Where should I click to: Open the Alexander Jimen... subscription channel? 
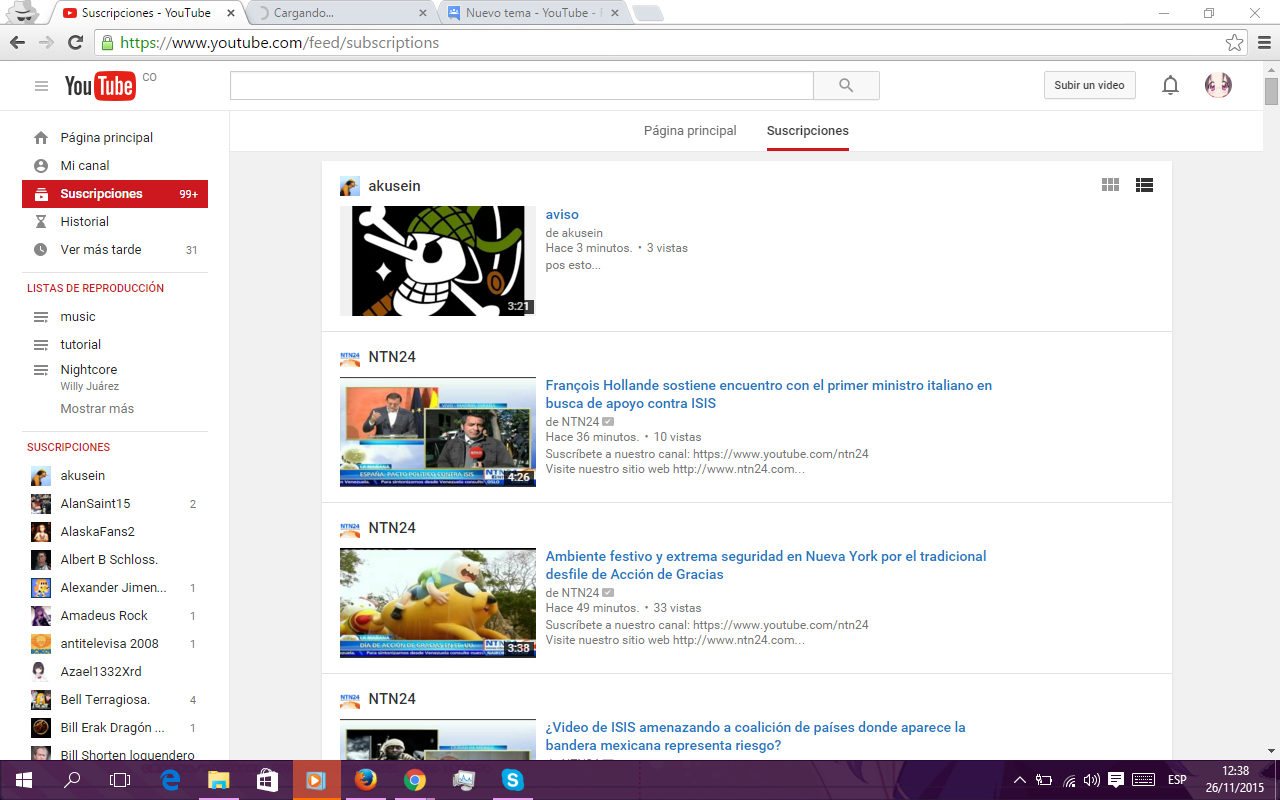[x=115, y=588]
